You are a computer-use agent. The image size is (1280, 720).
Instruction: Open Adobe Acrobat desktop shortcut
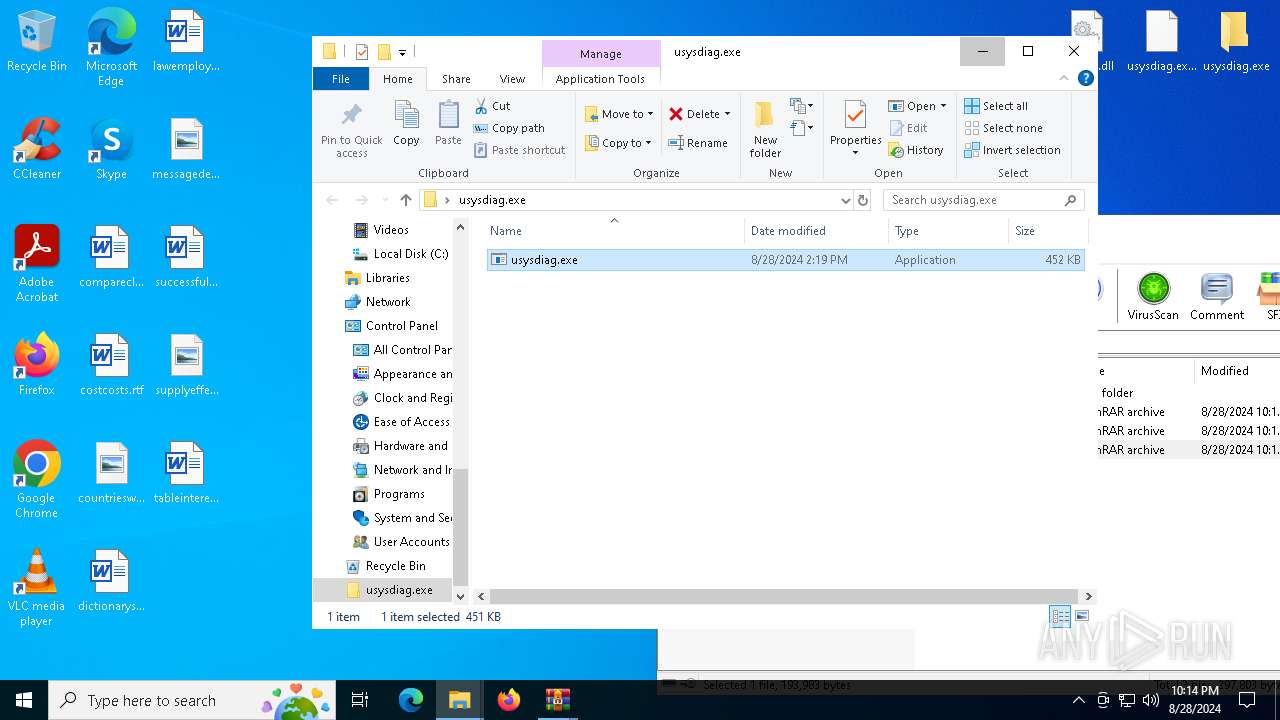[36, 264]
